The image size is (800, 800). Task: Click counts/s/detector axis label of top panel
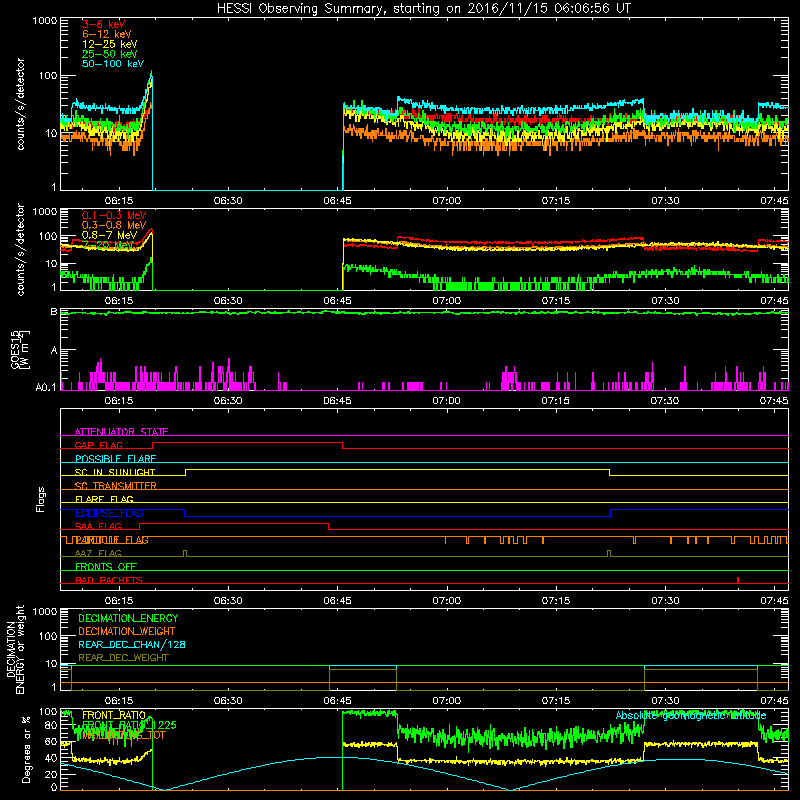20,104
